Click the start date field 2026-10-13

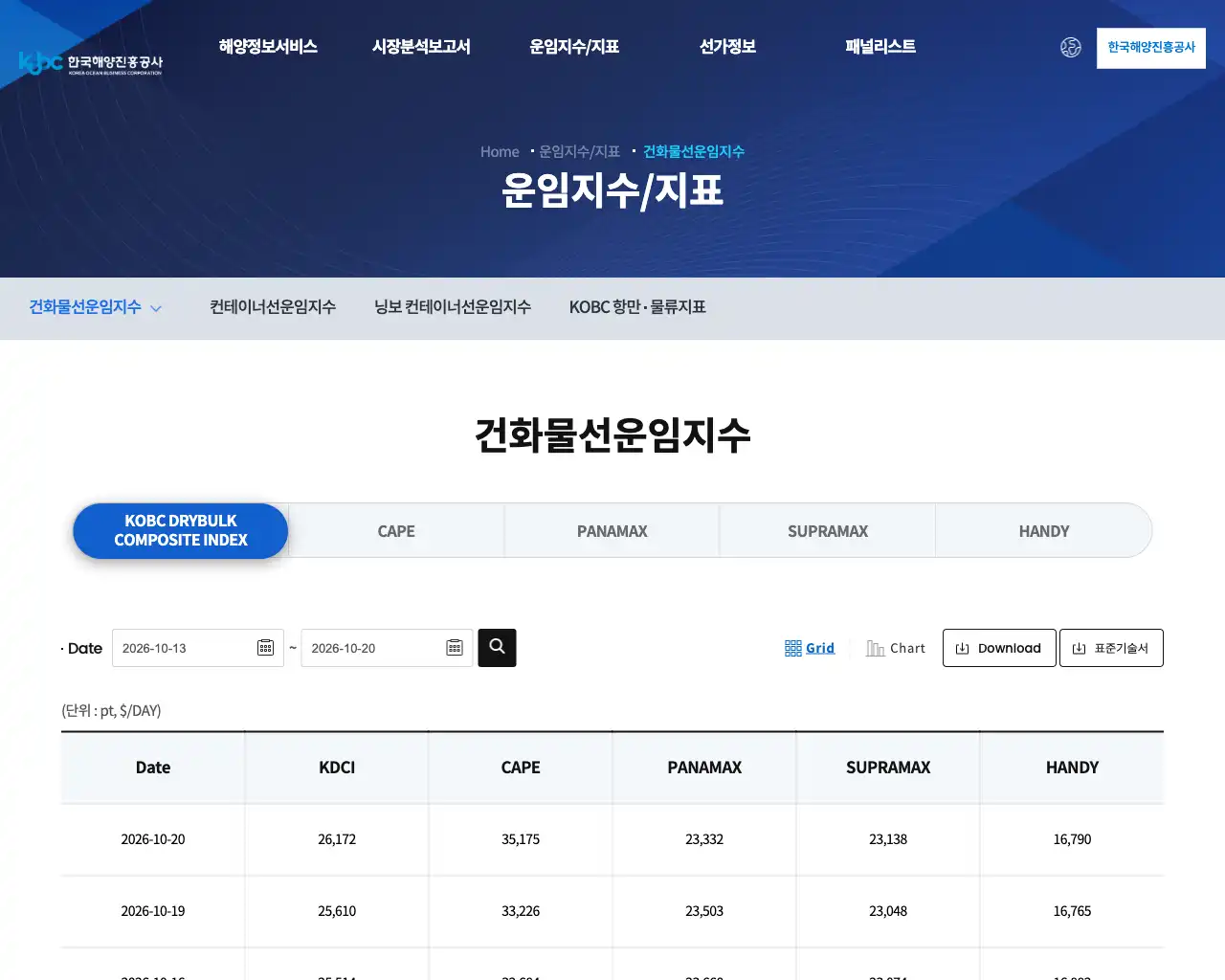(x=198, y=648)
